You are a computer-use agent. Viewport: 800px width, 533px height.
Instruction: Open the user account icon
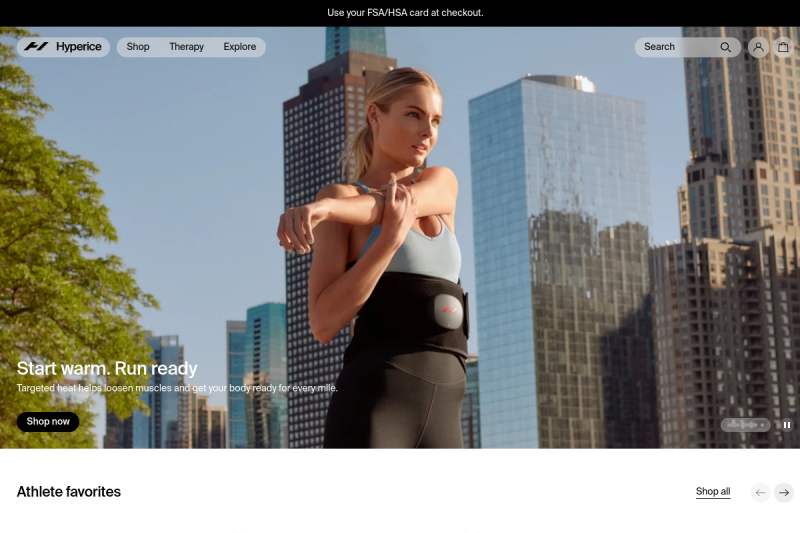coord(759,47)
